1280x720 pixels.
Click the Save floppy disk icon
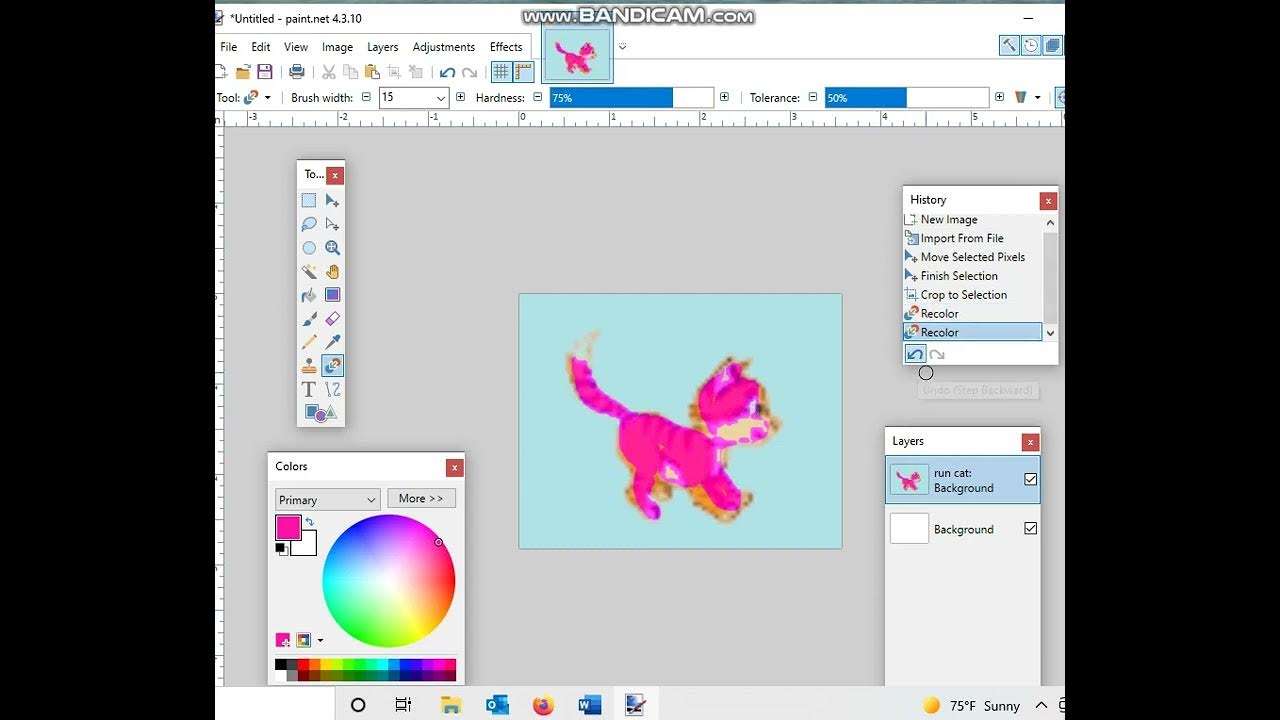coord(265,72)
